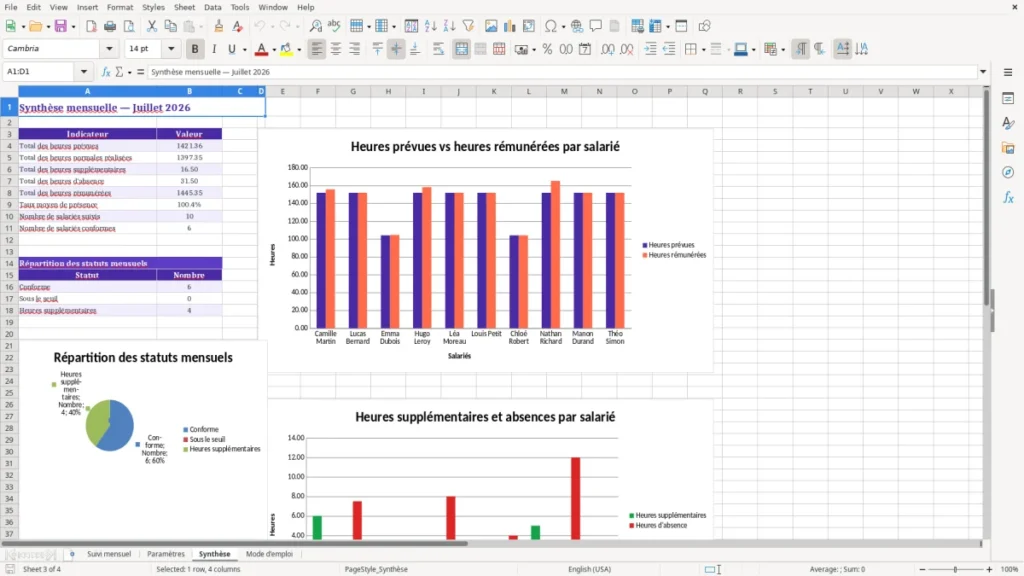Insert an image from the toolbar
Screen dimensions: 1024x576
coord(491,26)
